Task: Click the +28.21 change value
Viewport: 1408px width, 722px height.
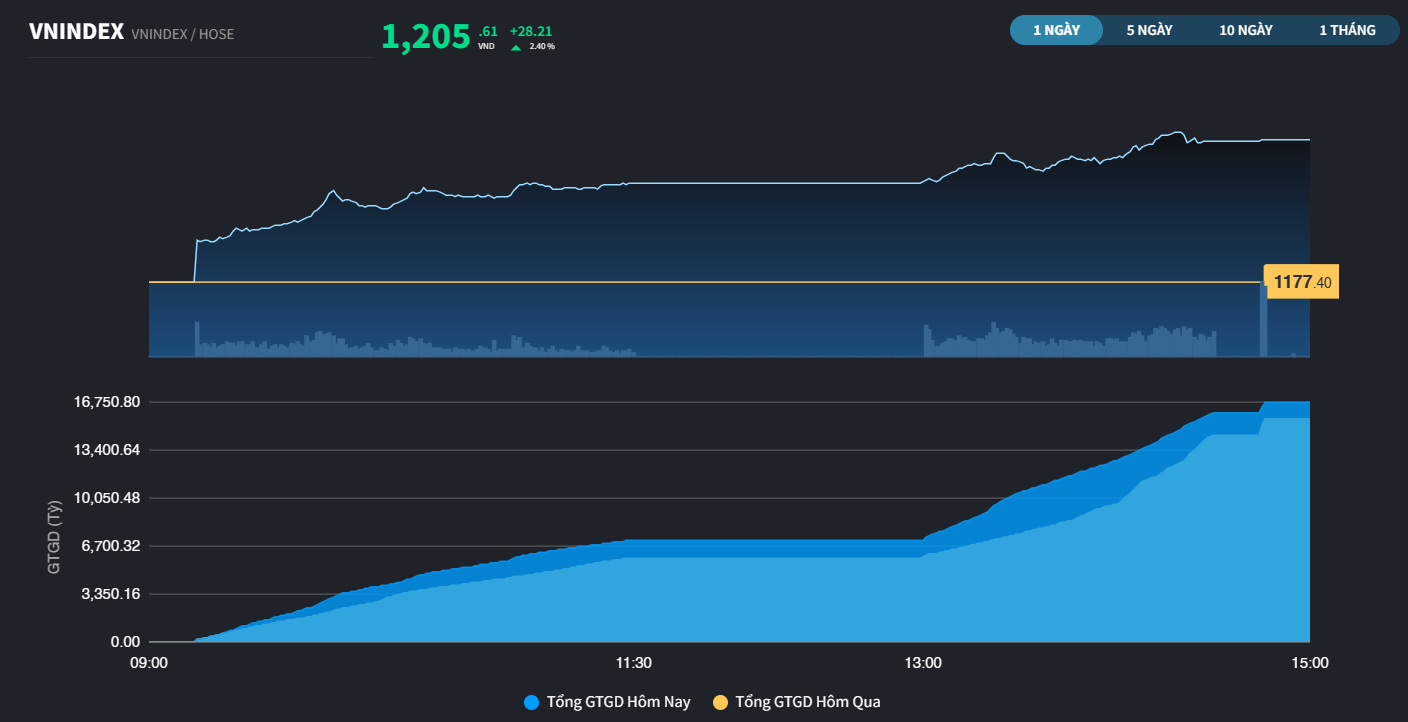Action: click(531, 30)
